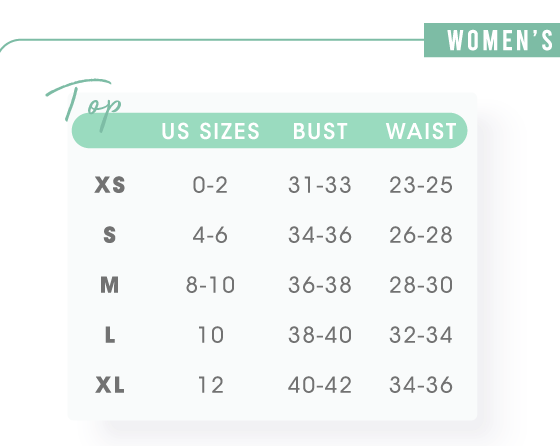The image size is (560, 446).
Task: Select the 31-33 bust measurement
Action: coord(320,185)
